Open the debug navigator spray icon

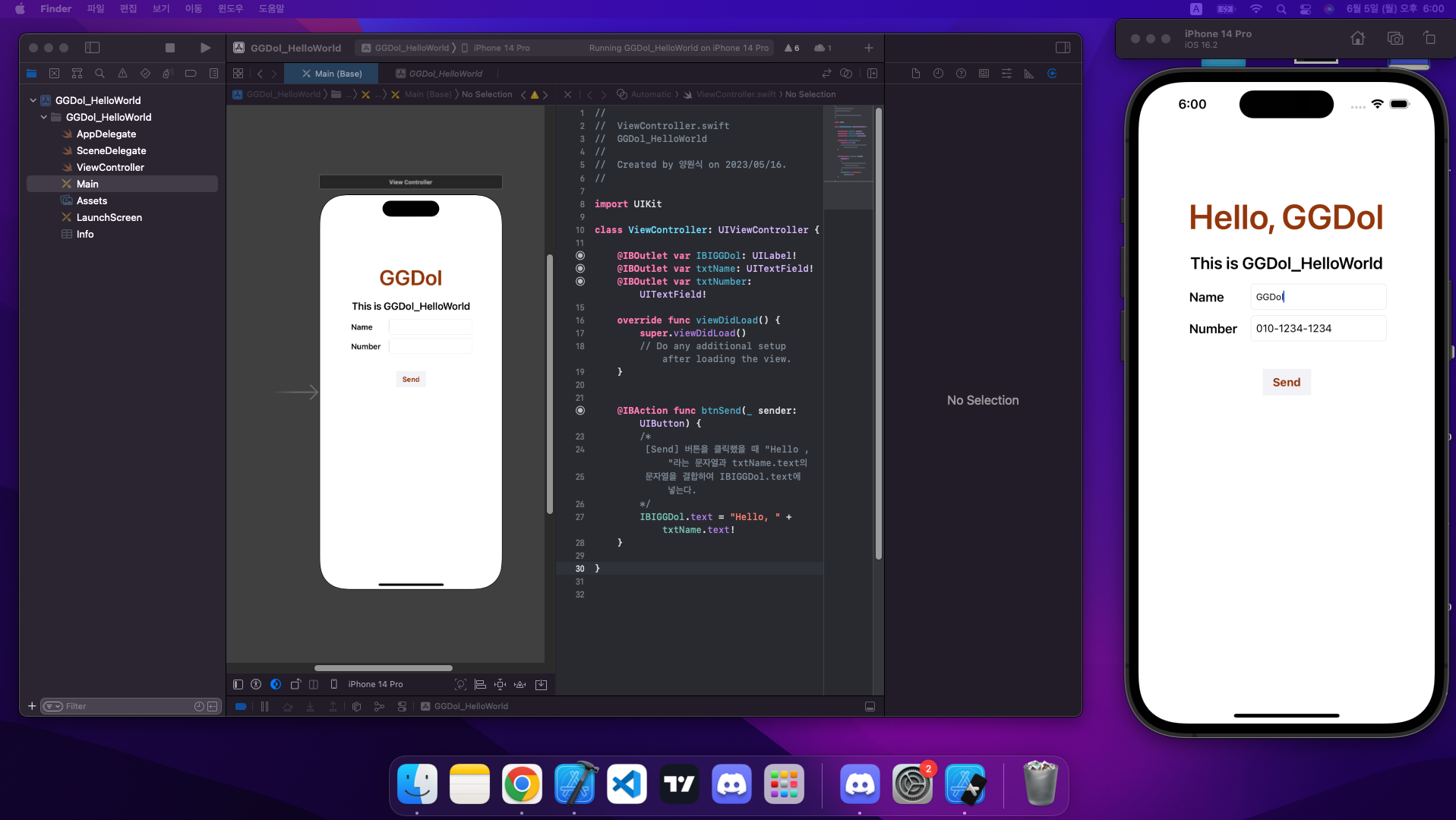[x=168, y=74]
